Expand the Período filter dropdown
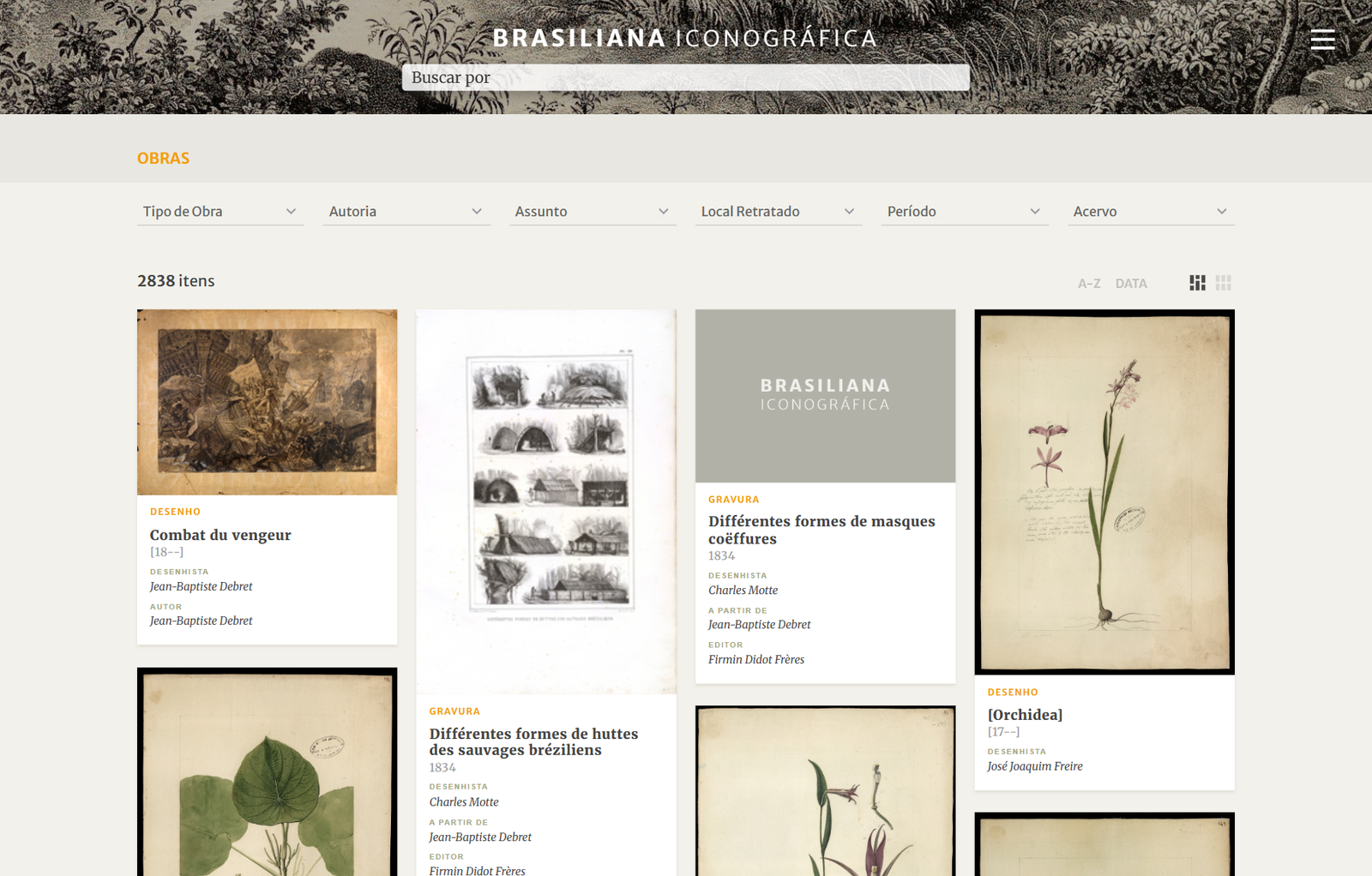This screenshot has width=1372, height=876. [965, 212]
